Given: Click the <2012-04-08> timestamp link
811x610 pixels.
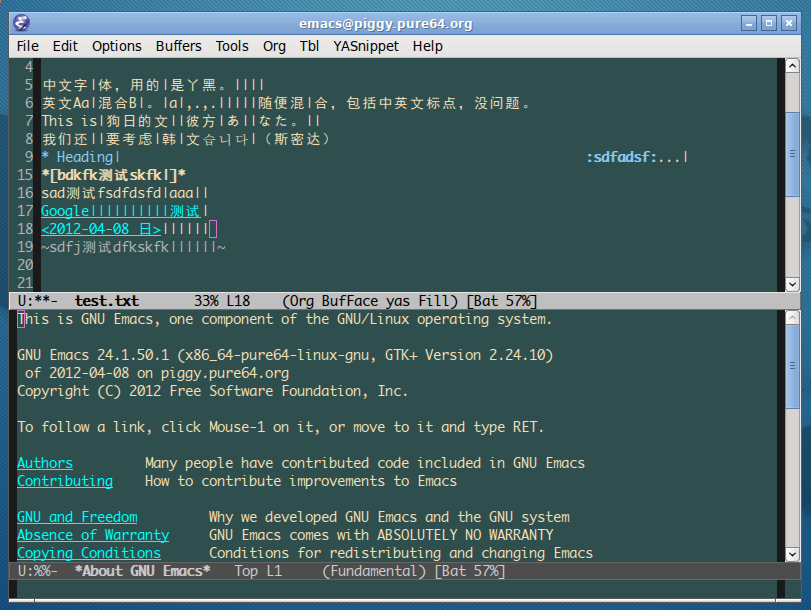Looking at the screenshot, I should tap(101, 229).
